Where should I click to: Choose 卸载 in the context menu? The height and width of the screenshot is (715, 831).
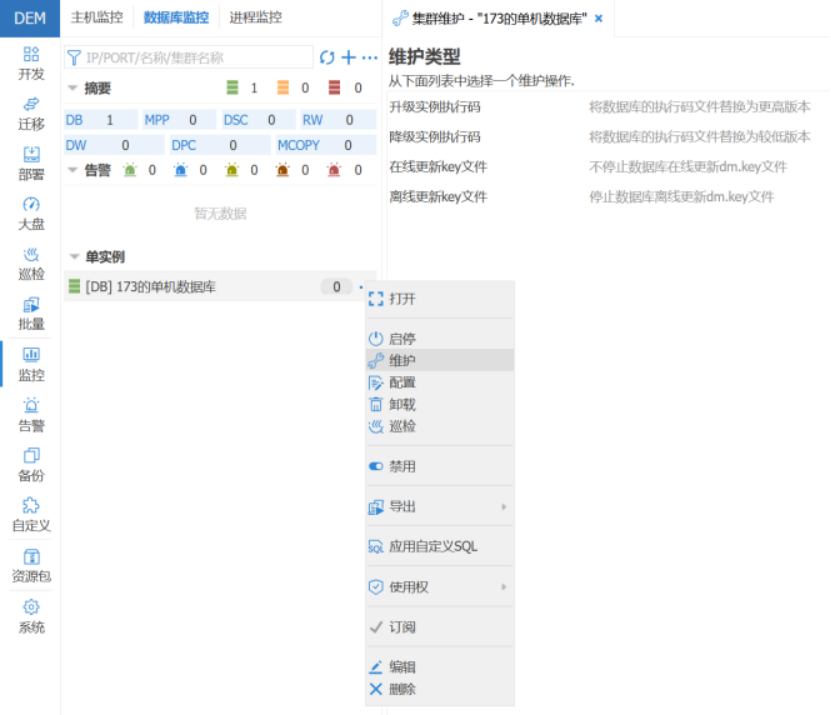[x=440, y=404]
